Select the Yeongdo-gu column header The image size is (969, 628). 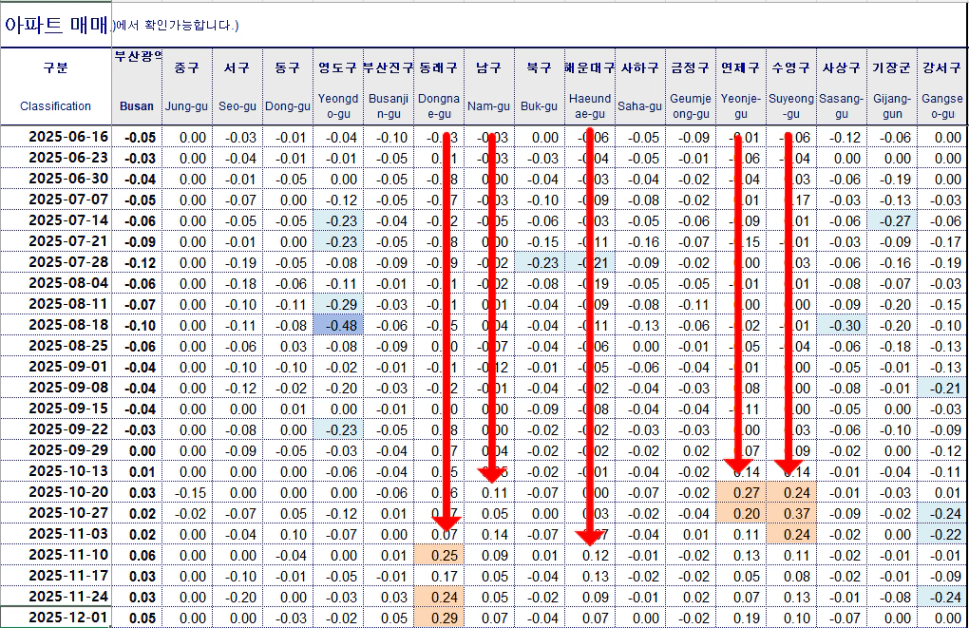[337, 86]
